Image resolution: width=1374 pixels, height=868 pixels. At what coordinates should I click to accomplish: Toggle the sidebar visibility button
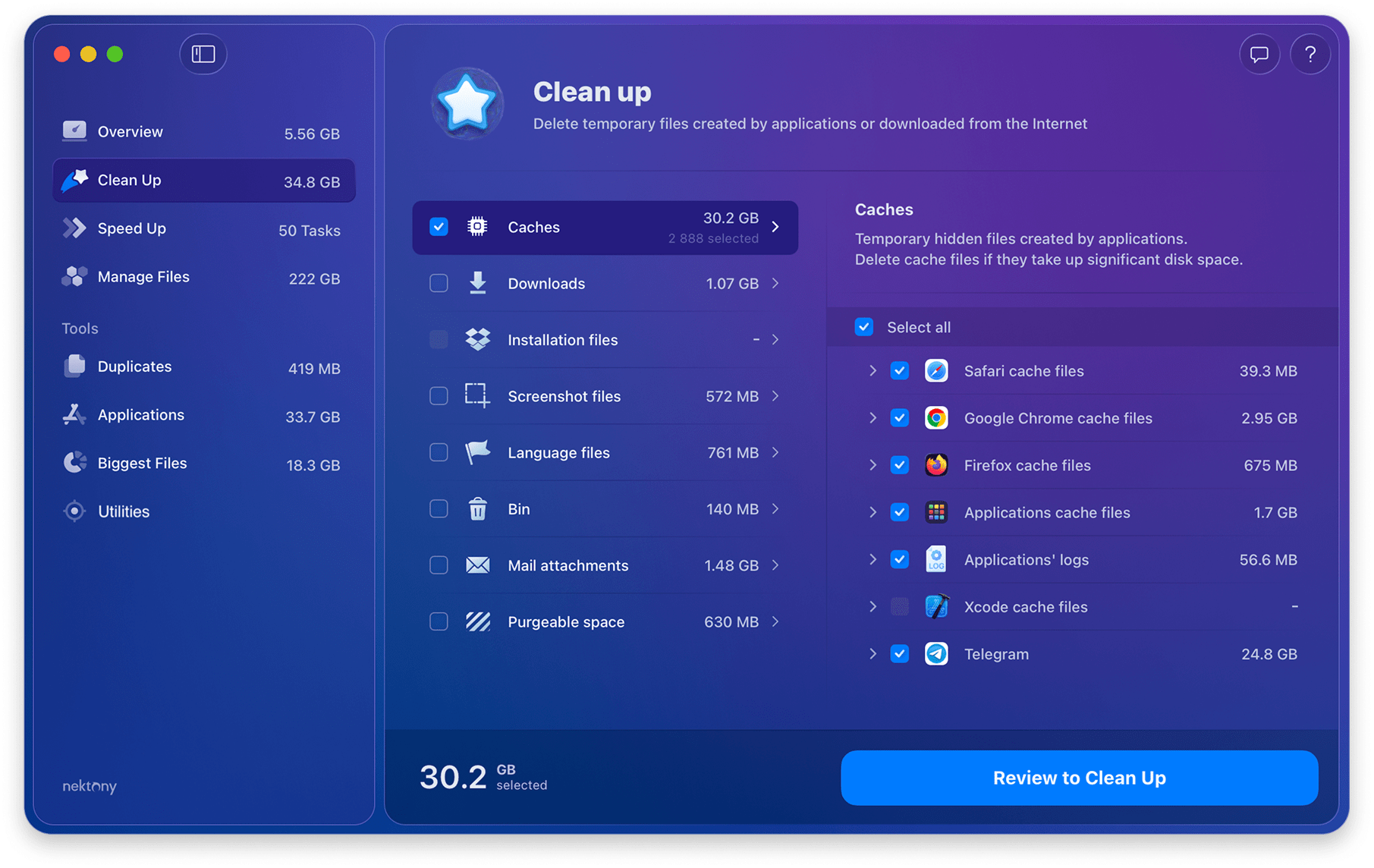point(203,54)
